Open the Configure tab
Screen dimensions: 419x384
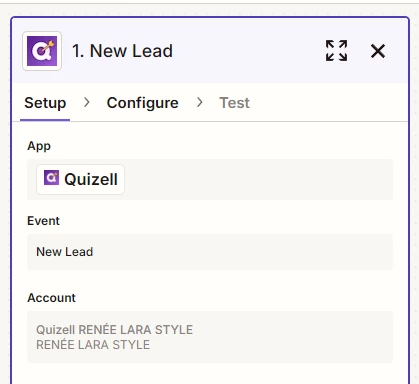[143, 103]
